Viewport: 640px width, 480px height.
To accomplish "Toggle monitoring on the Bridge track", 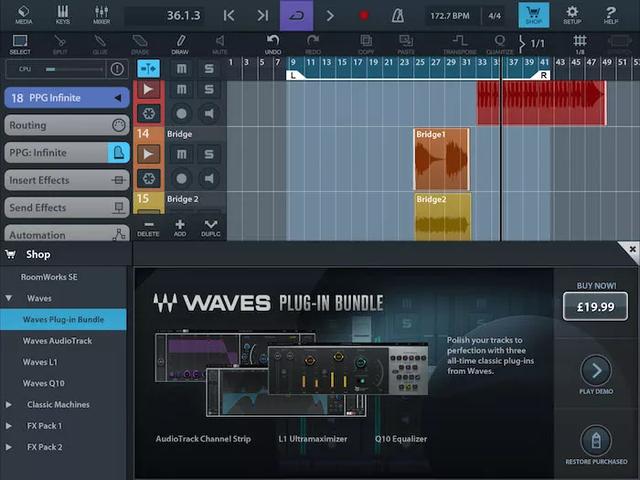I will tap(209, 178).
